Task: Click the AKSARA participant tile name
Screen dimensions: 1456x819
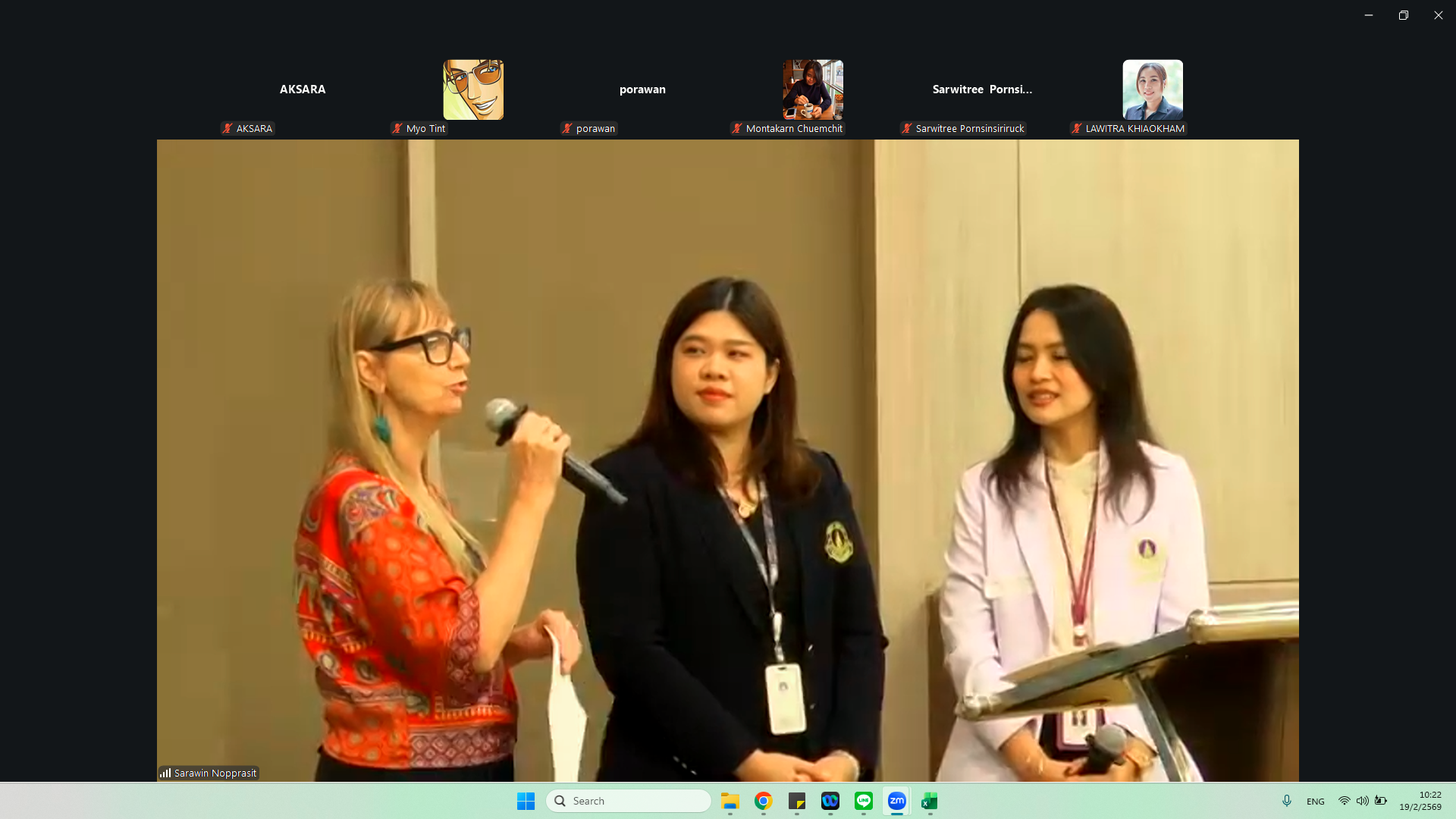Action: (303, 89)
